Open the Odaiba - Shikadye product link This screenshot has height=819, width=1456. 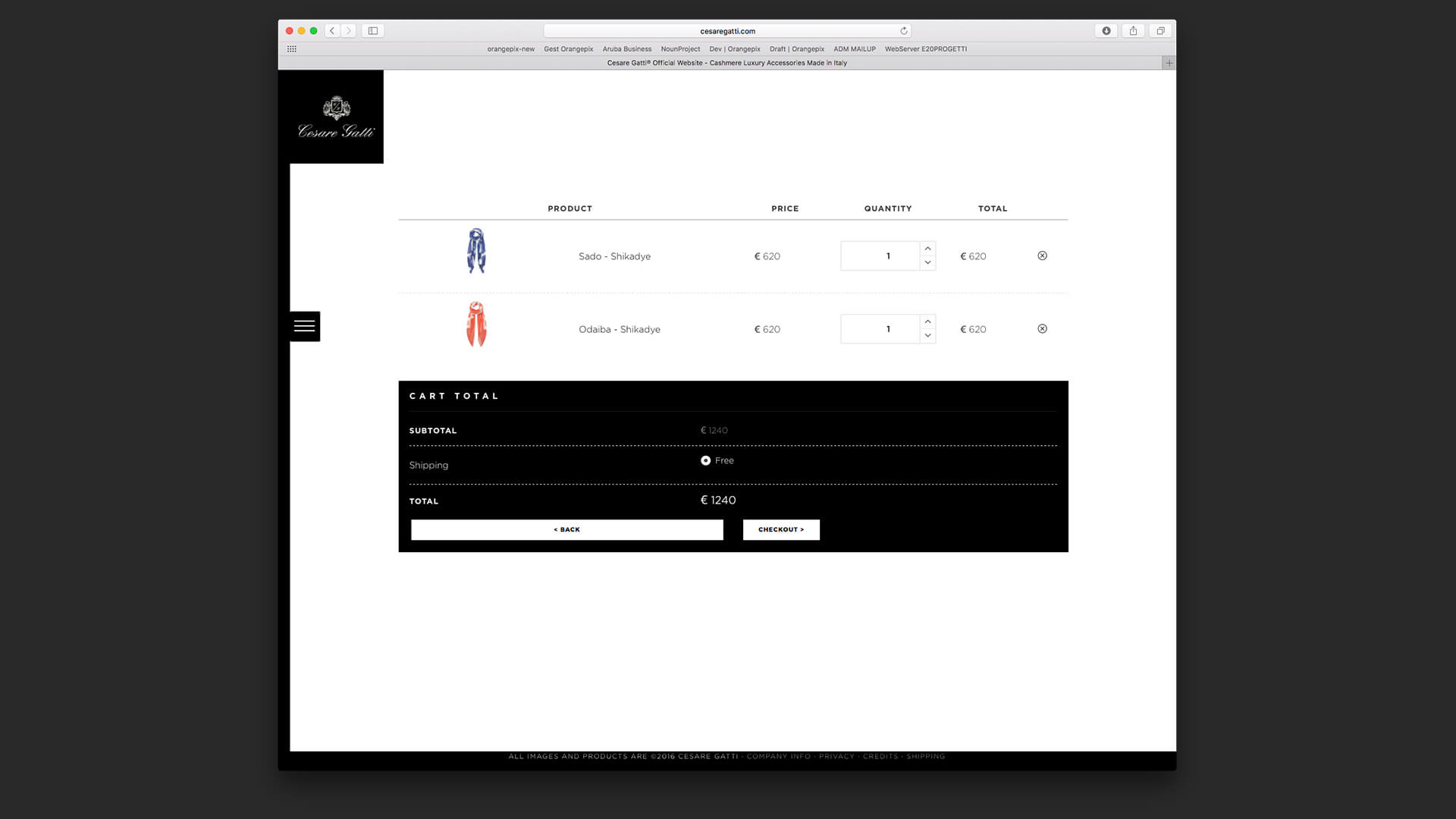(620, 329)
